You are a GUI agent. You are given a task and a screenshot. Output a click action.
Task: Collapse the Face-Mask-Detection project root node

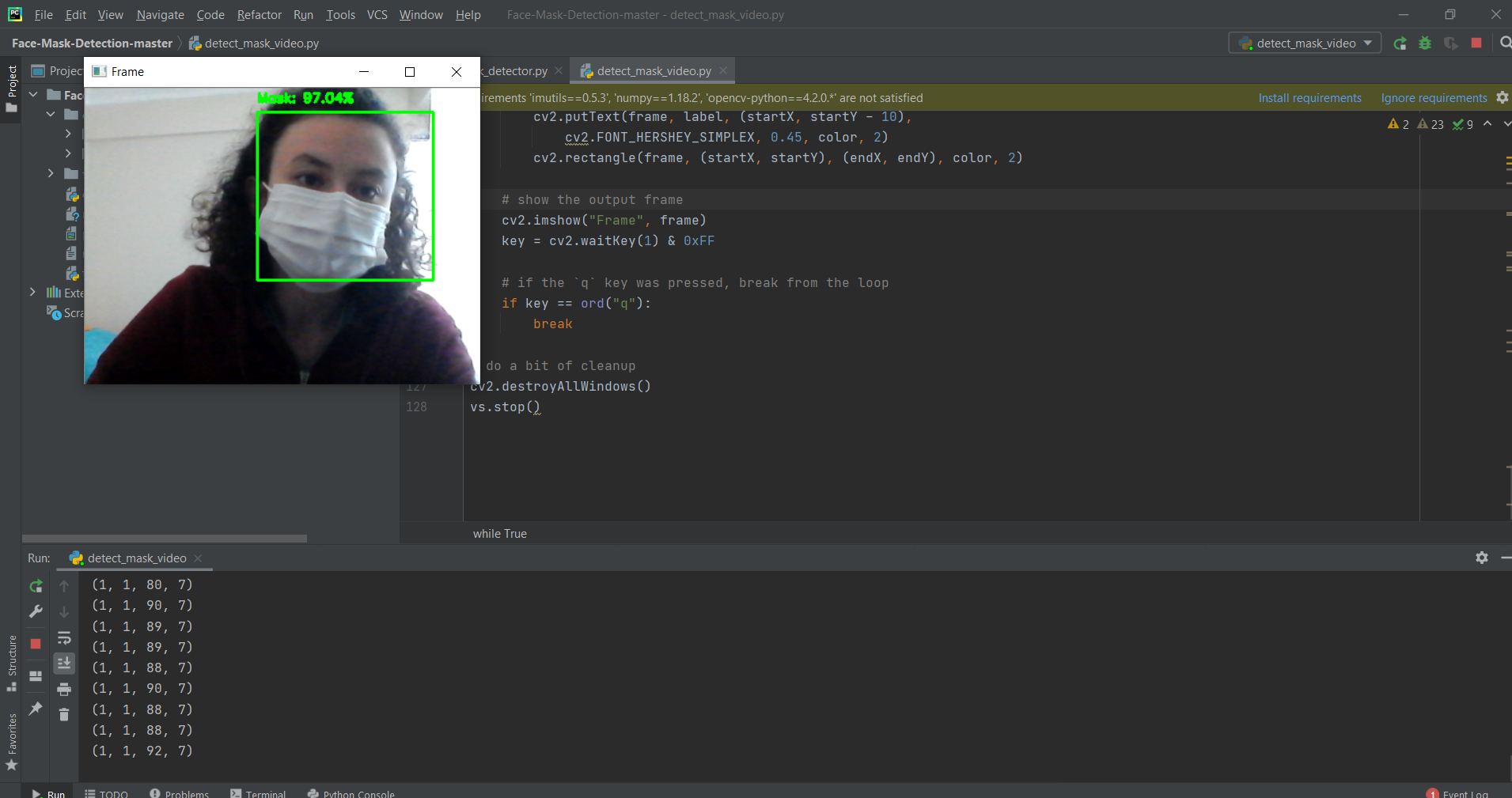[33, 94]
